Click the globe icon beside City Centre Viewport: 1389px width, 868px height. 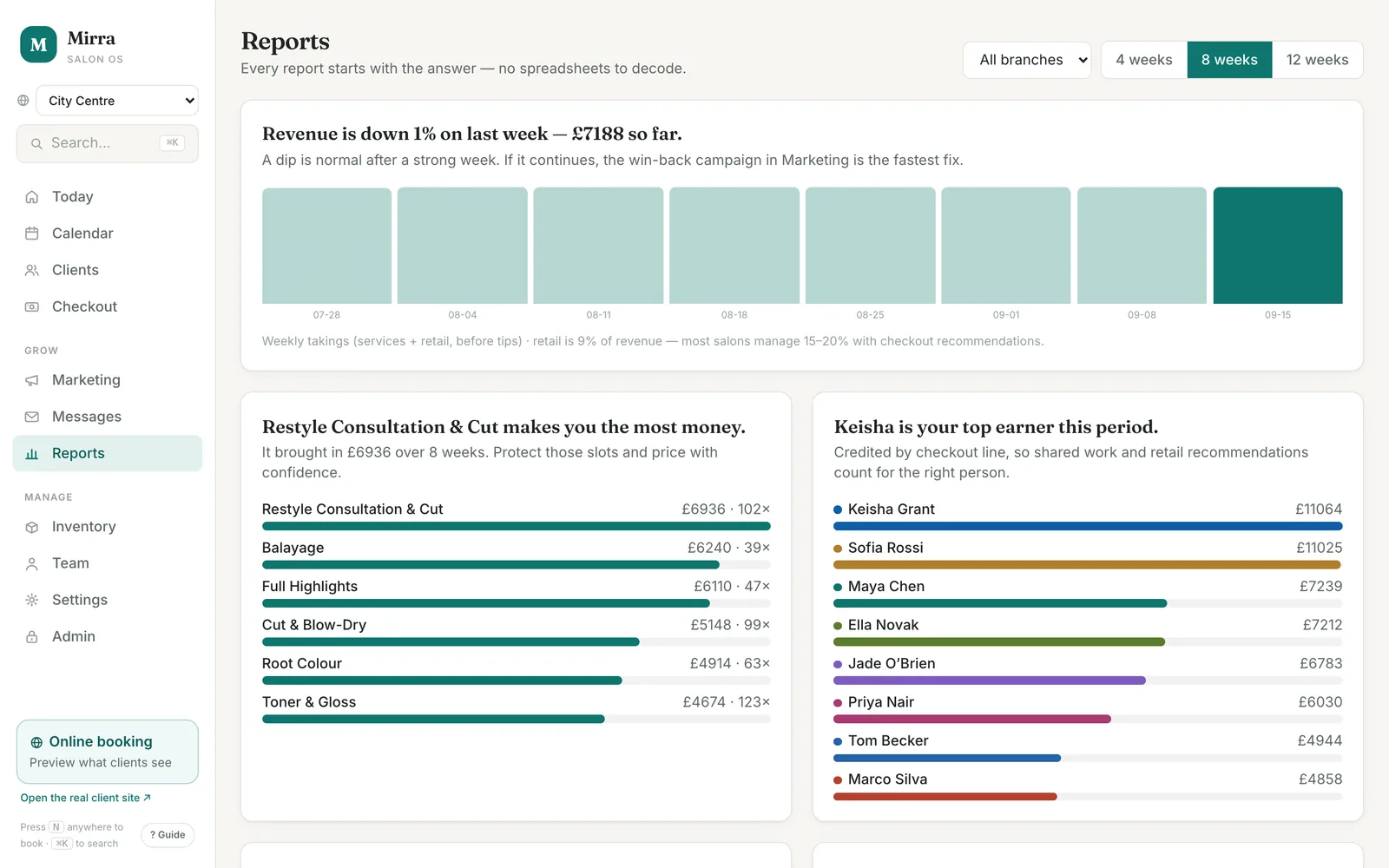click(x=23, y=101)
